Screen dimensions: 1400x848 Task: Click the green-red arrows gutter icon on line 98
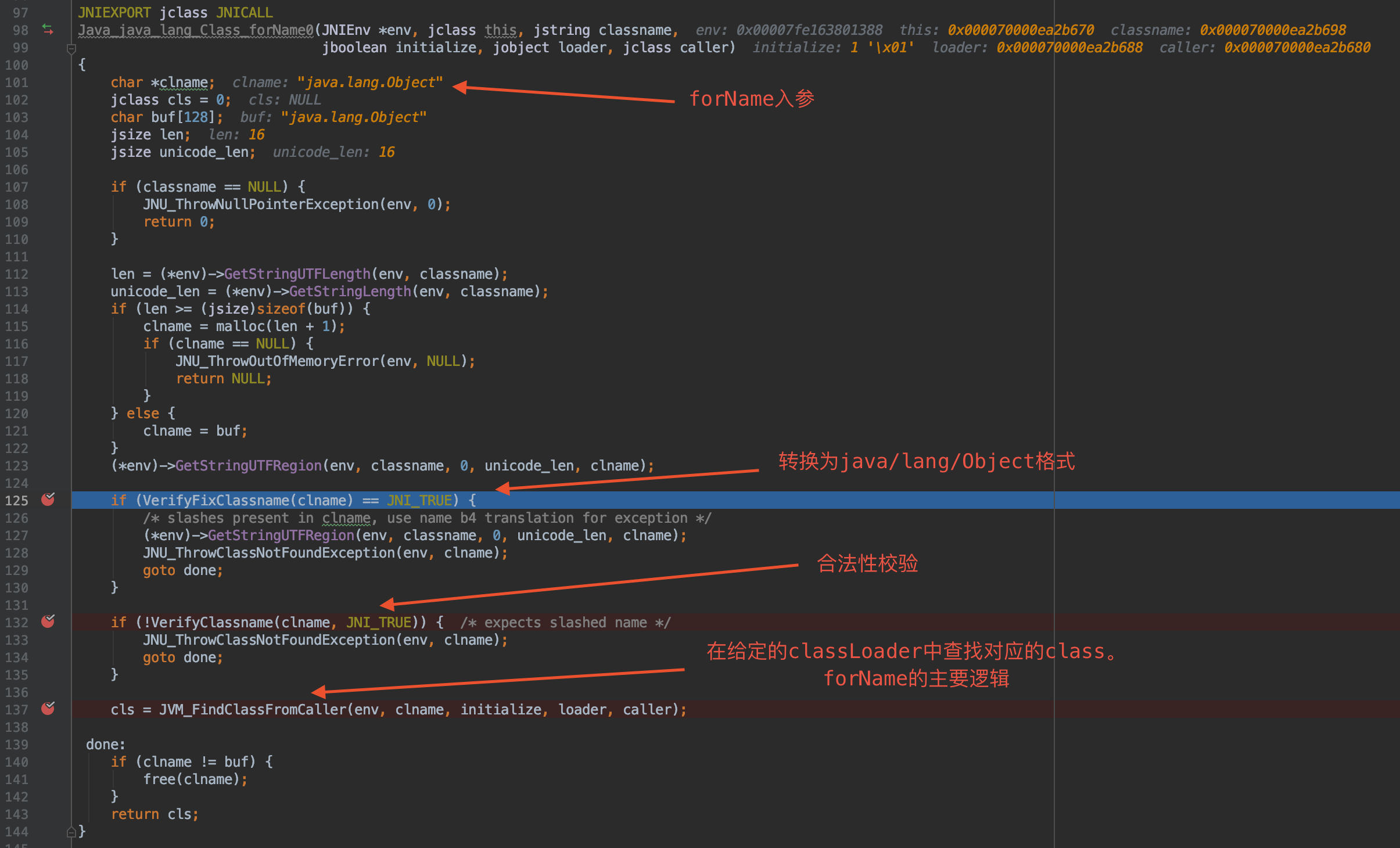[48, 30]
